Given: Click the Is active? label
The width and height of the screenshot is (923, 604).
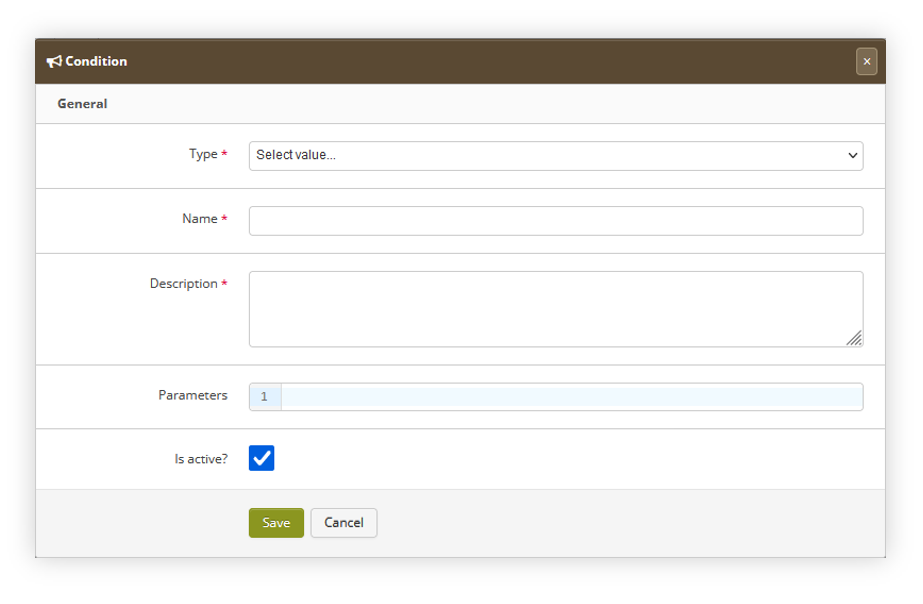Looking at the screenshot, I should click(x=201, y=459).
